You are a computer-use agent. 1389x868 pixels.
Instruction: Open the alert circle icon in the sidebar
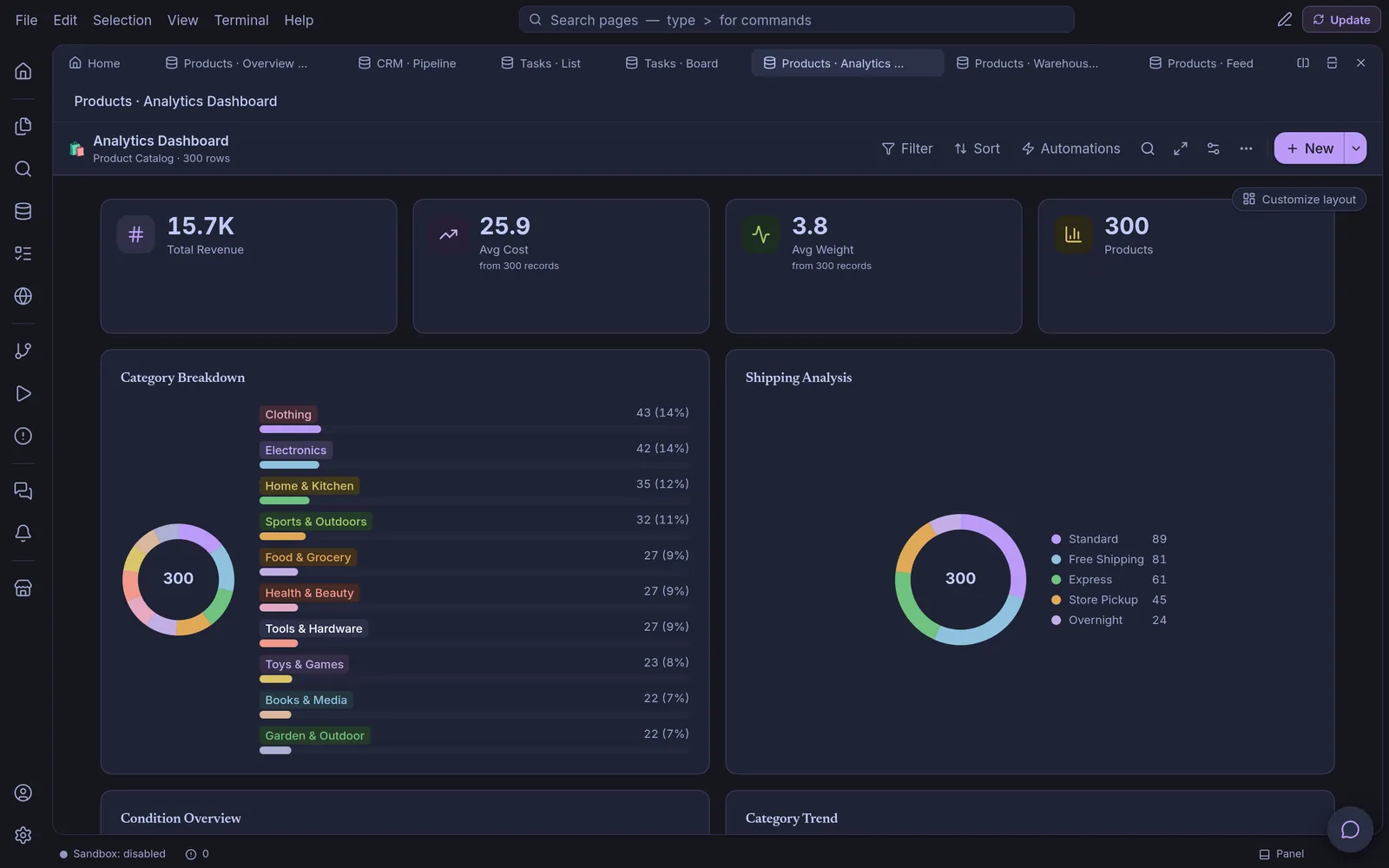(23, 436)
